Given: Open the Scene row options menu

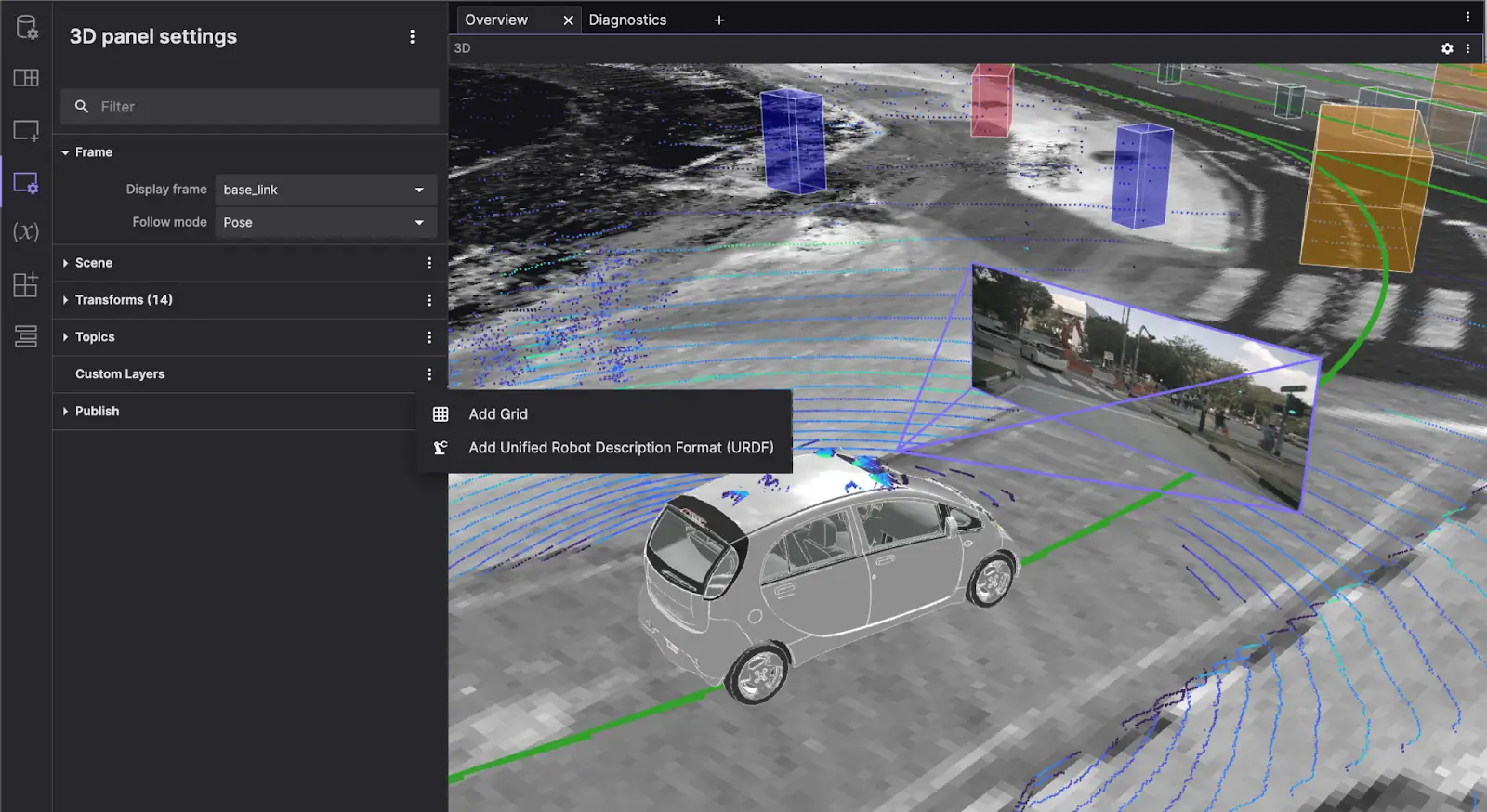Looking at the screenshot, I should pos(429,263).
